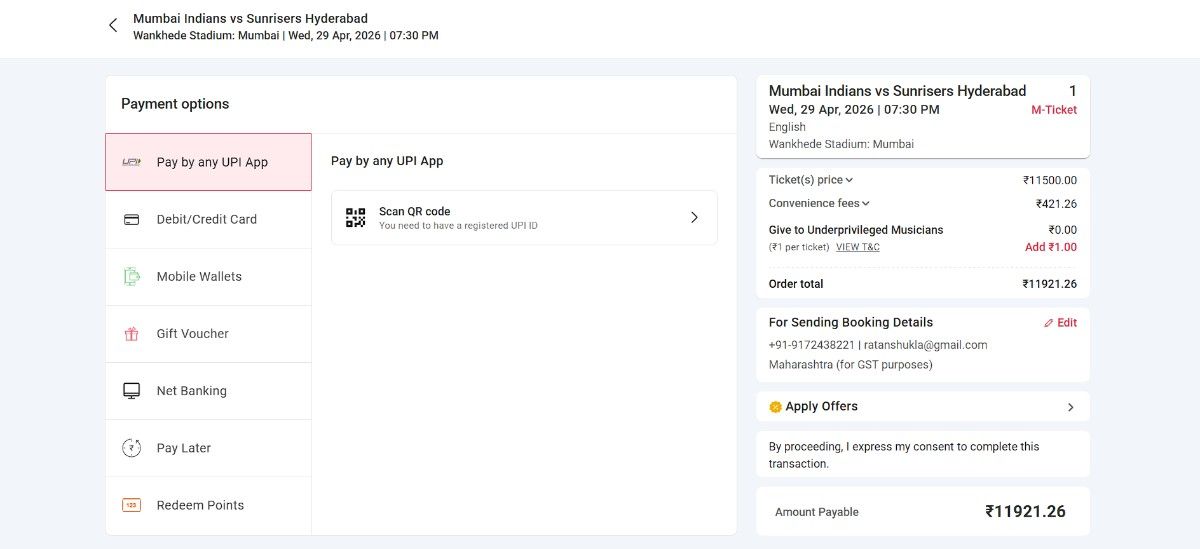Click the ₹421.26 convenience fee value
The height and width of the screenshot is (549, 1200).
pyautogui.click(x=1056, y=203)
